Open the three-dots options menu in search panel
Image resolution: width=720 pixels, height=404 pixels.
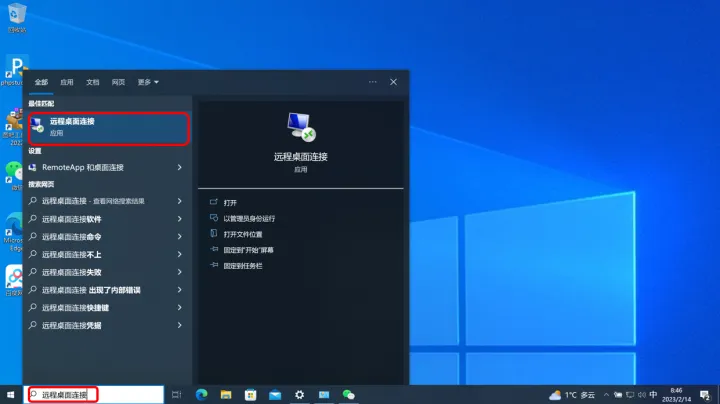[372, 82]
